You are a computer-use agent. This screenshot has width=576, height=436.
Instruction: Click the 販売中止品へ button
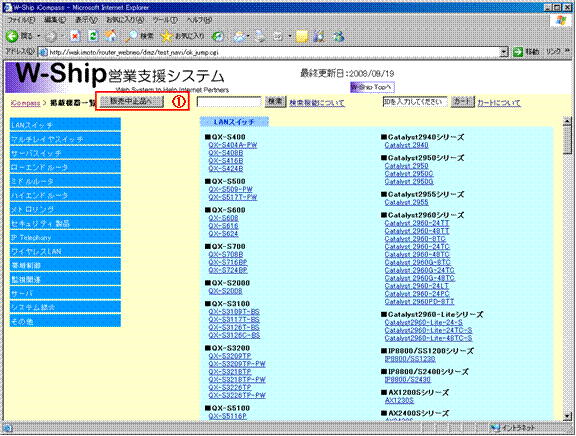[x=132, y=101]
